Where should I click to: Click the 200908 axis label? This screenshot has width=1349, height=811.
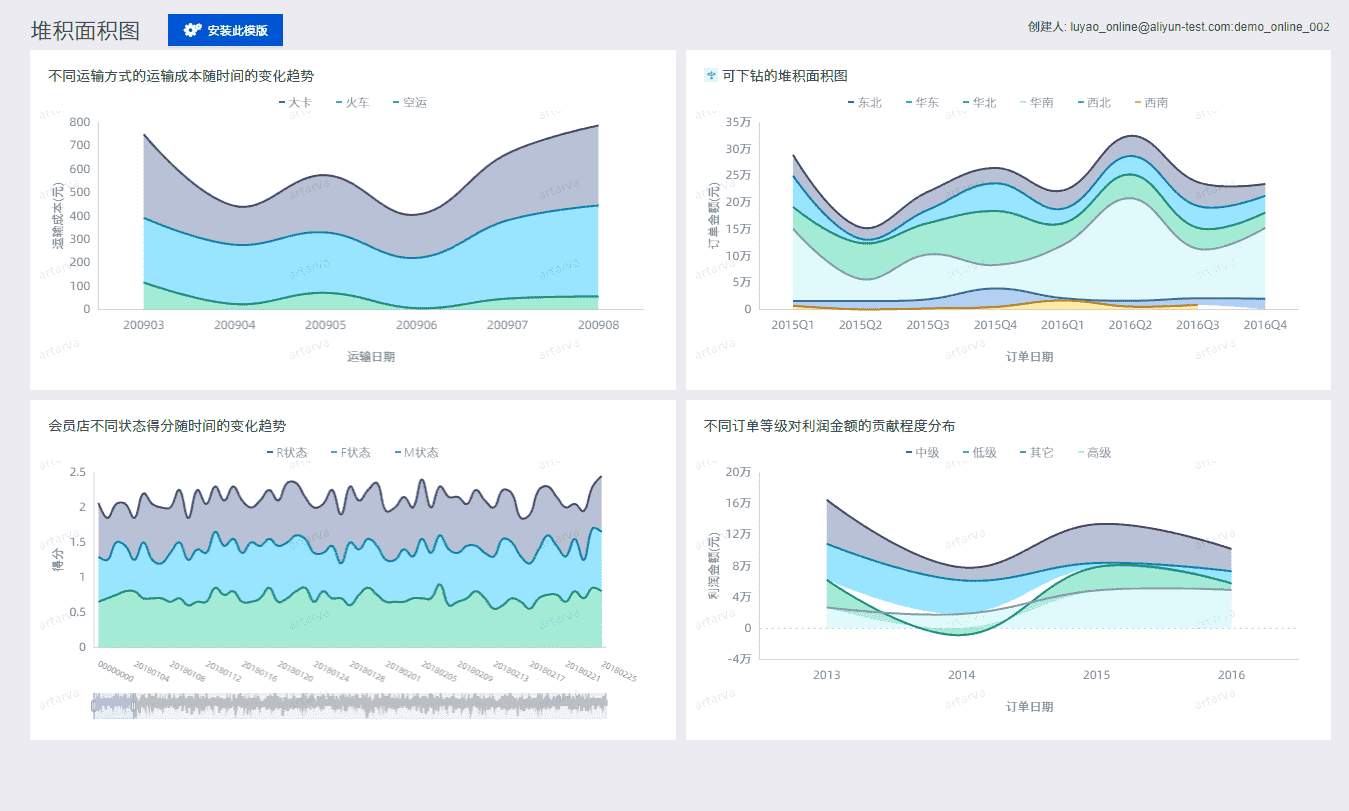pyautogui.click(x=598, y=325)
